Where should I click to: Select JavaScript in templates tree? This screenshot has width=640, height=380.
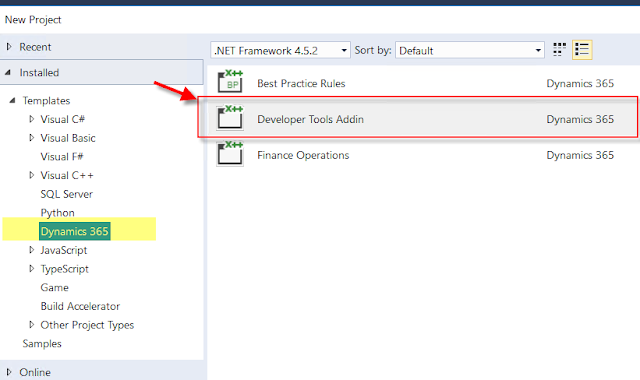[64, 250]
